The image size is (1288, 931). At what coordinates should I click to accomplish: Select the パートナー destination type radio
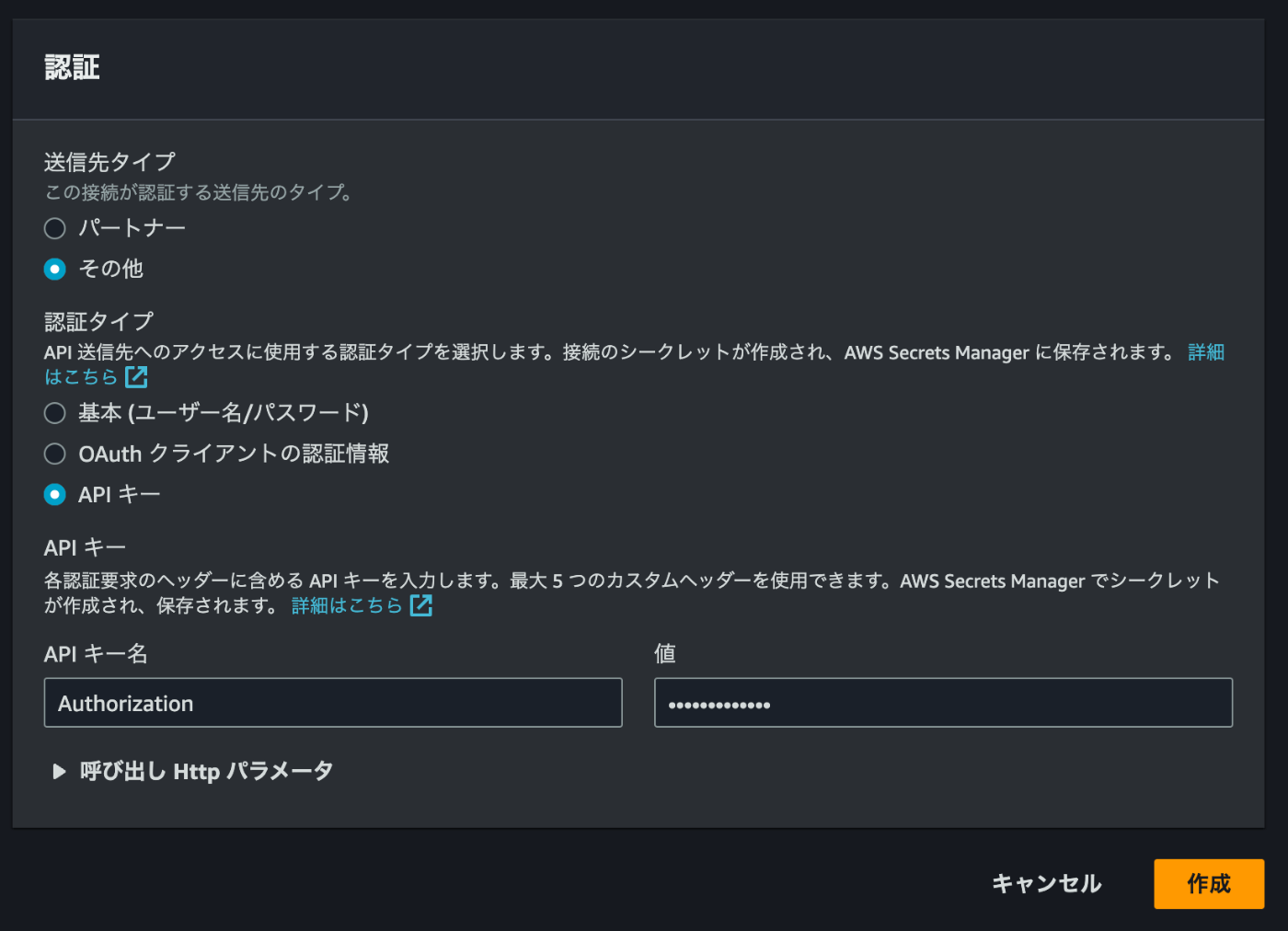[x=55, y=228]
